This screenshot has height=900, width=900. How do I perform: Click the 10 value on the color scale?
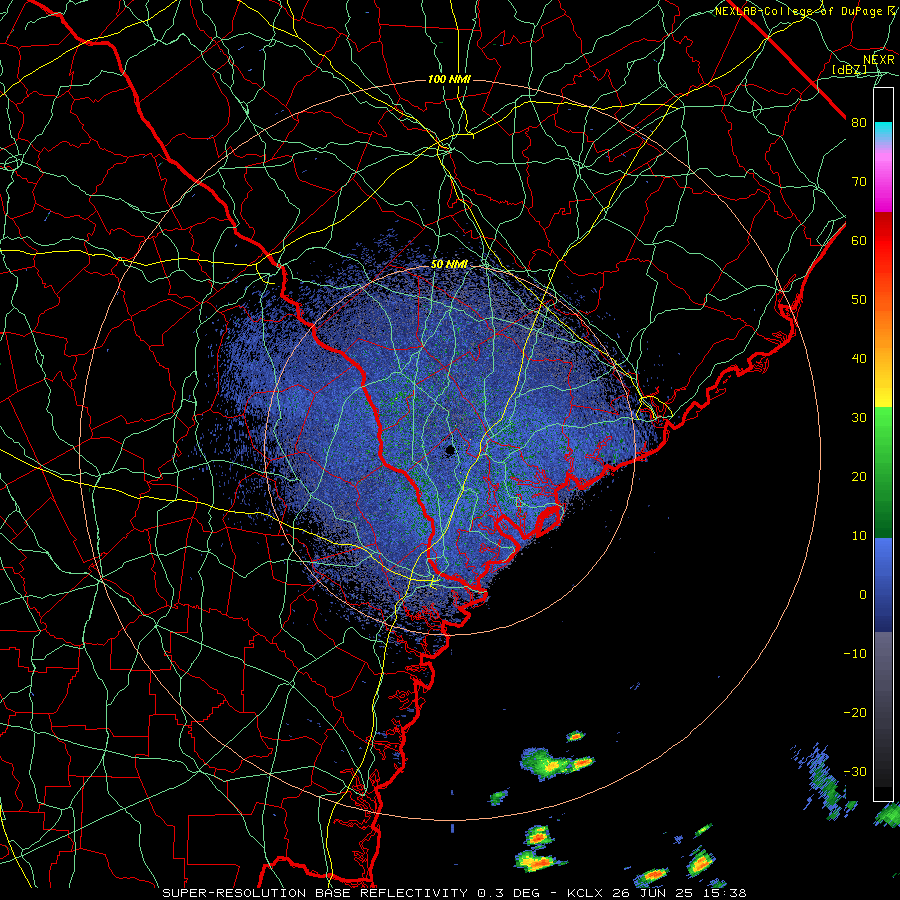859,536
